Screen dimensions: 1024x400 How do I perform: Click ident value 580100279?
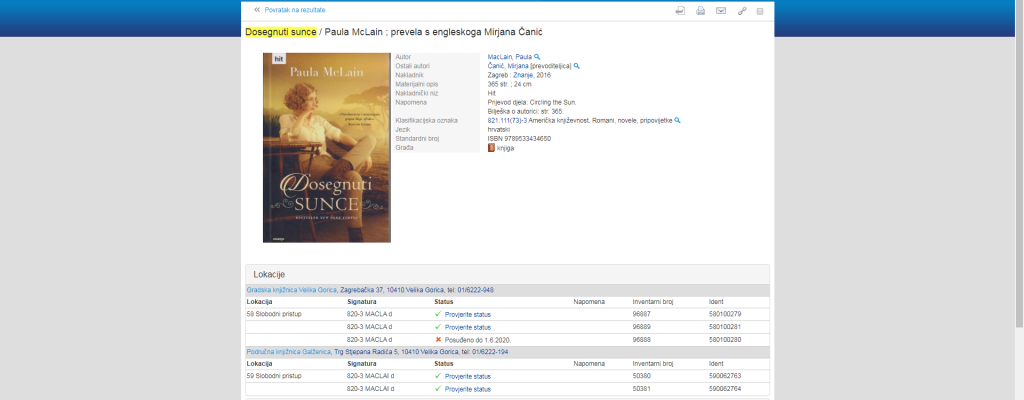tap(725, 314)
